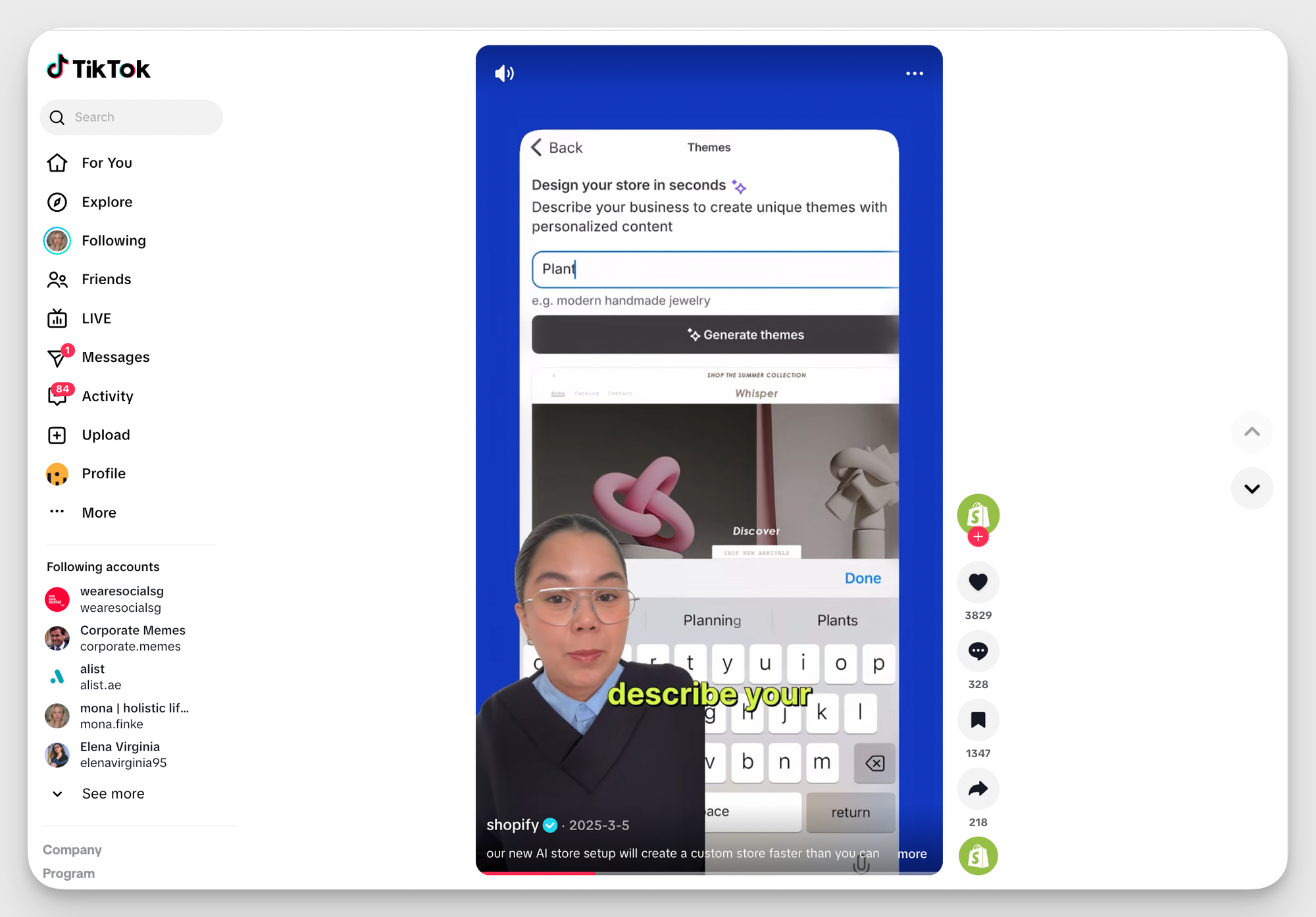Open the video options ellipsis menu
The height and width of the screenshot is (917, 1316).
coord(914,74)
